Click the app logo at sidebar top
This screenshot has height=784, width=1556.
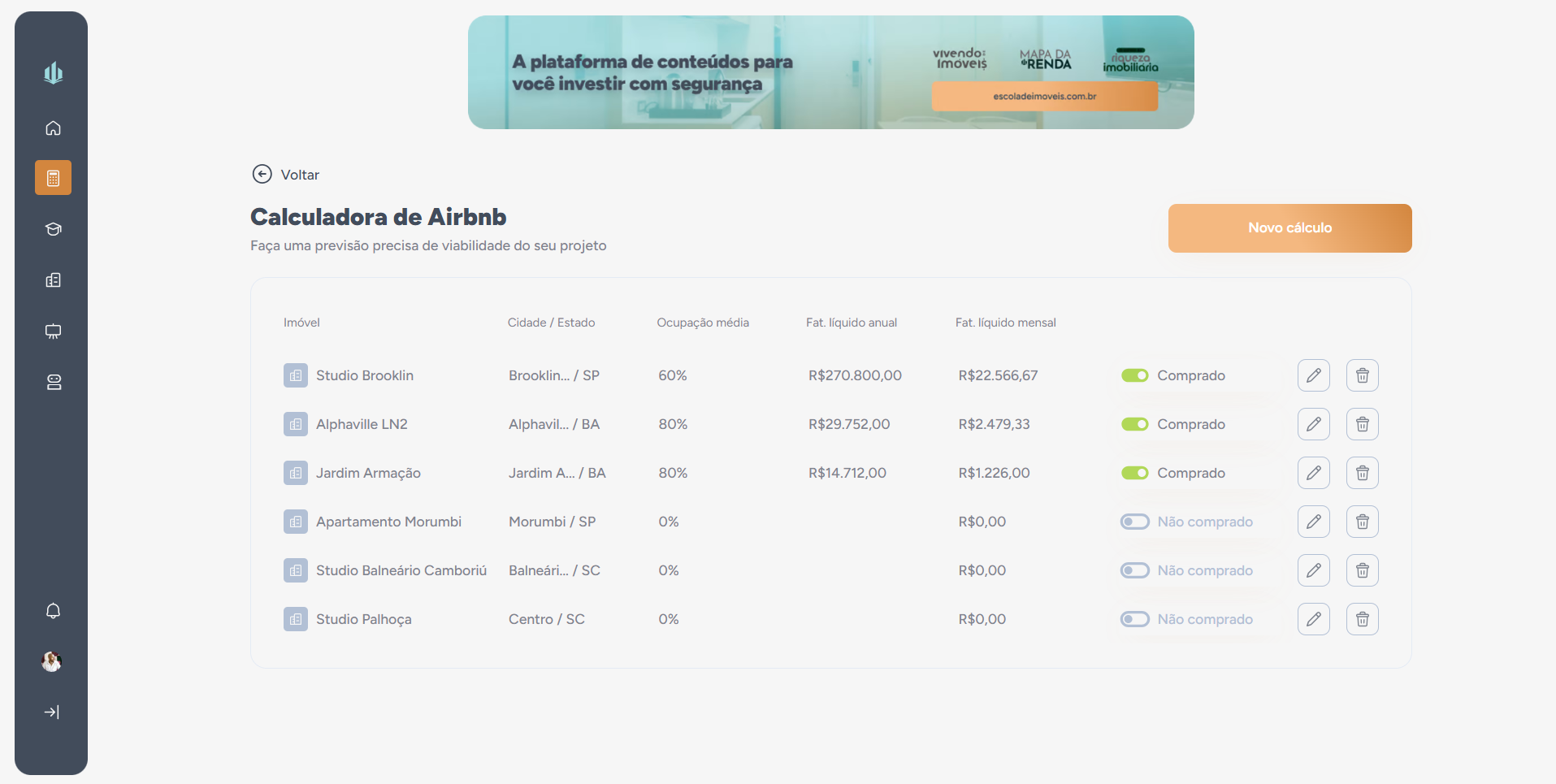[52, 72]
